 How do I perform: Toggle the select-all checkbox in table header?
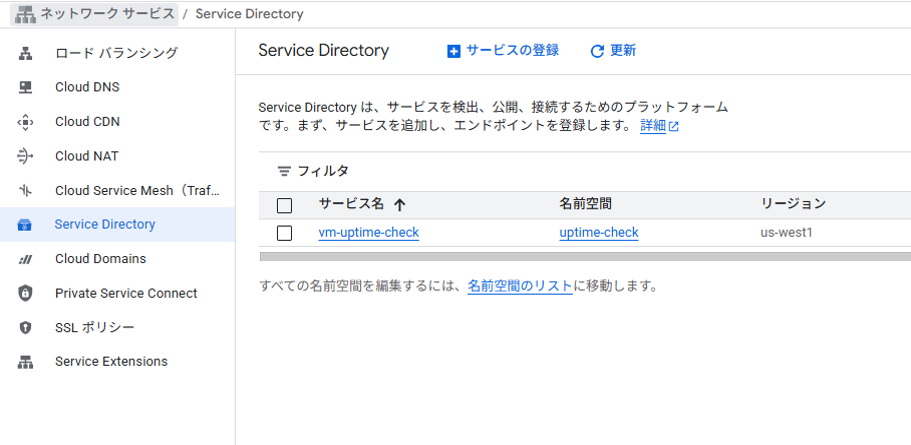tap(284, 205)
